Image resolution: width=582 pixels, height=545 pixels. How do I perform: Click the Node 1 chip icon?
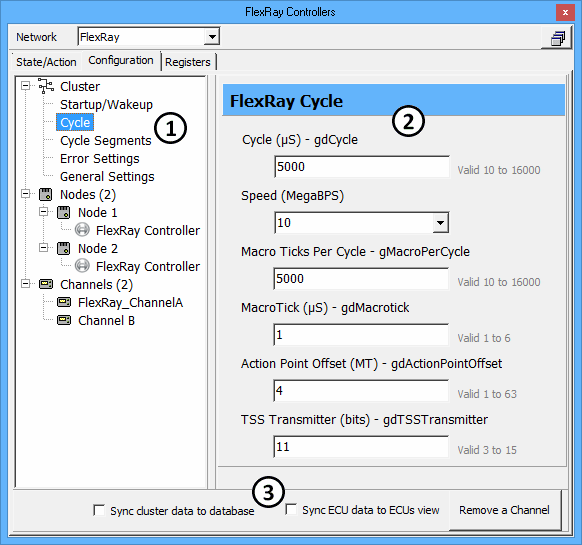[63, 212]
